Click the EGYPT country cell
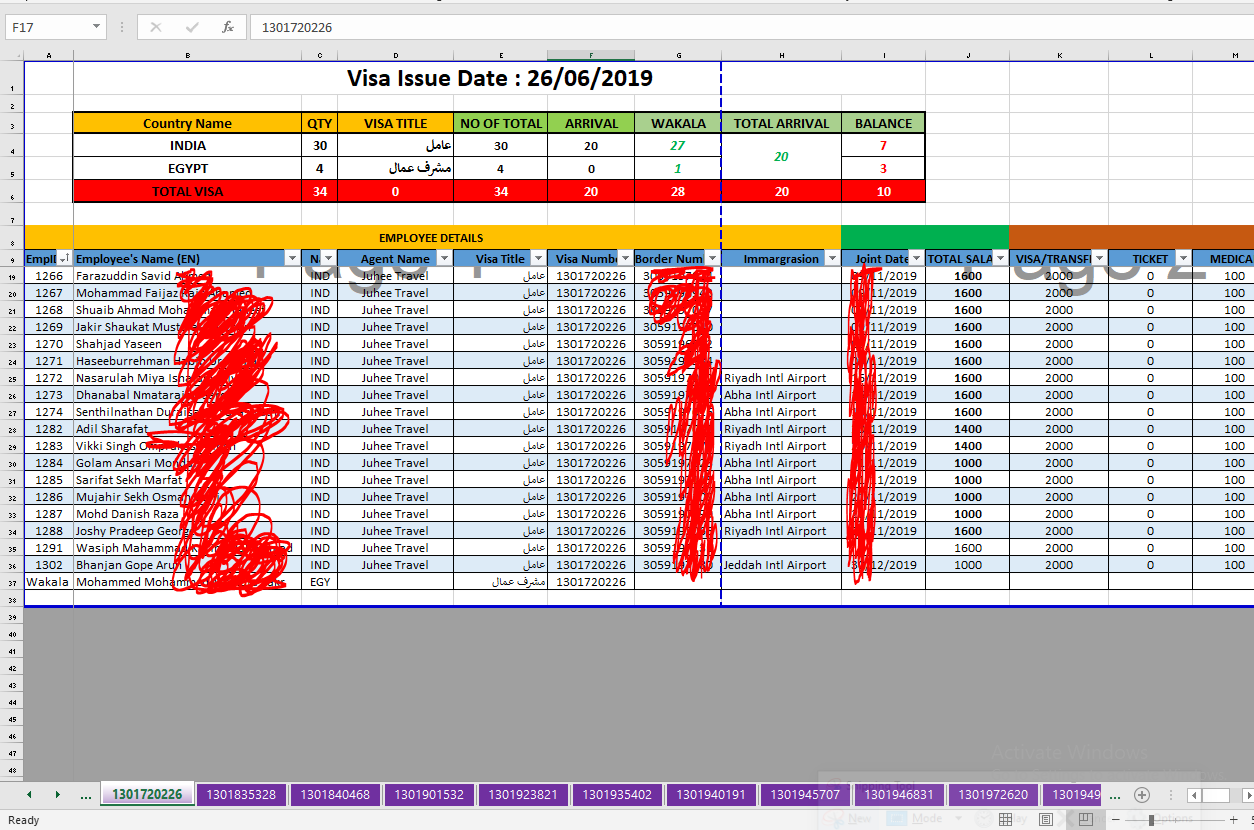This screenshot has width=1254, height=830. [x=187, y=168]
